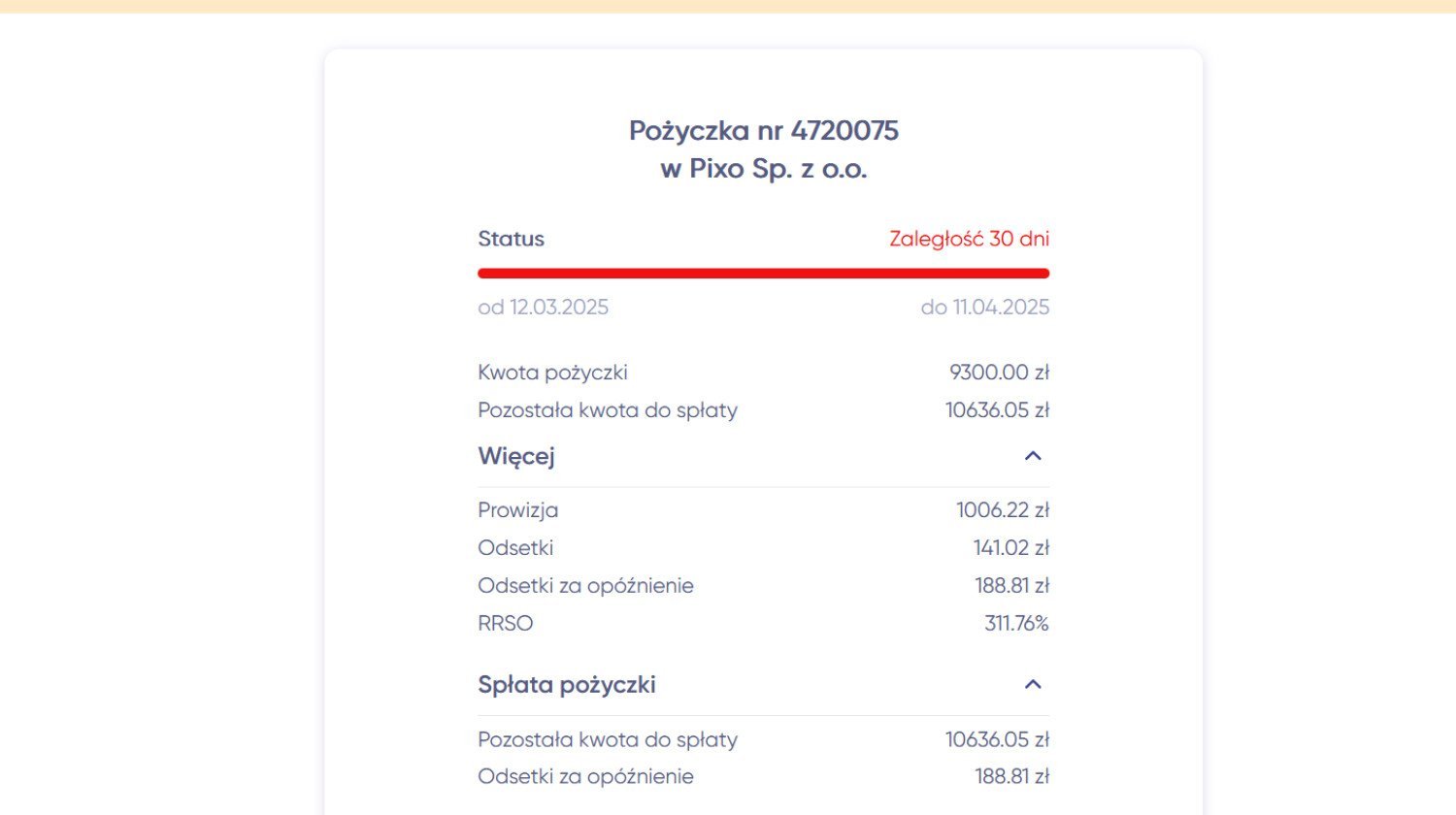1456x815 pixels.
Task: Click the Status label
Action: (512, 239)
